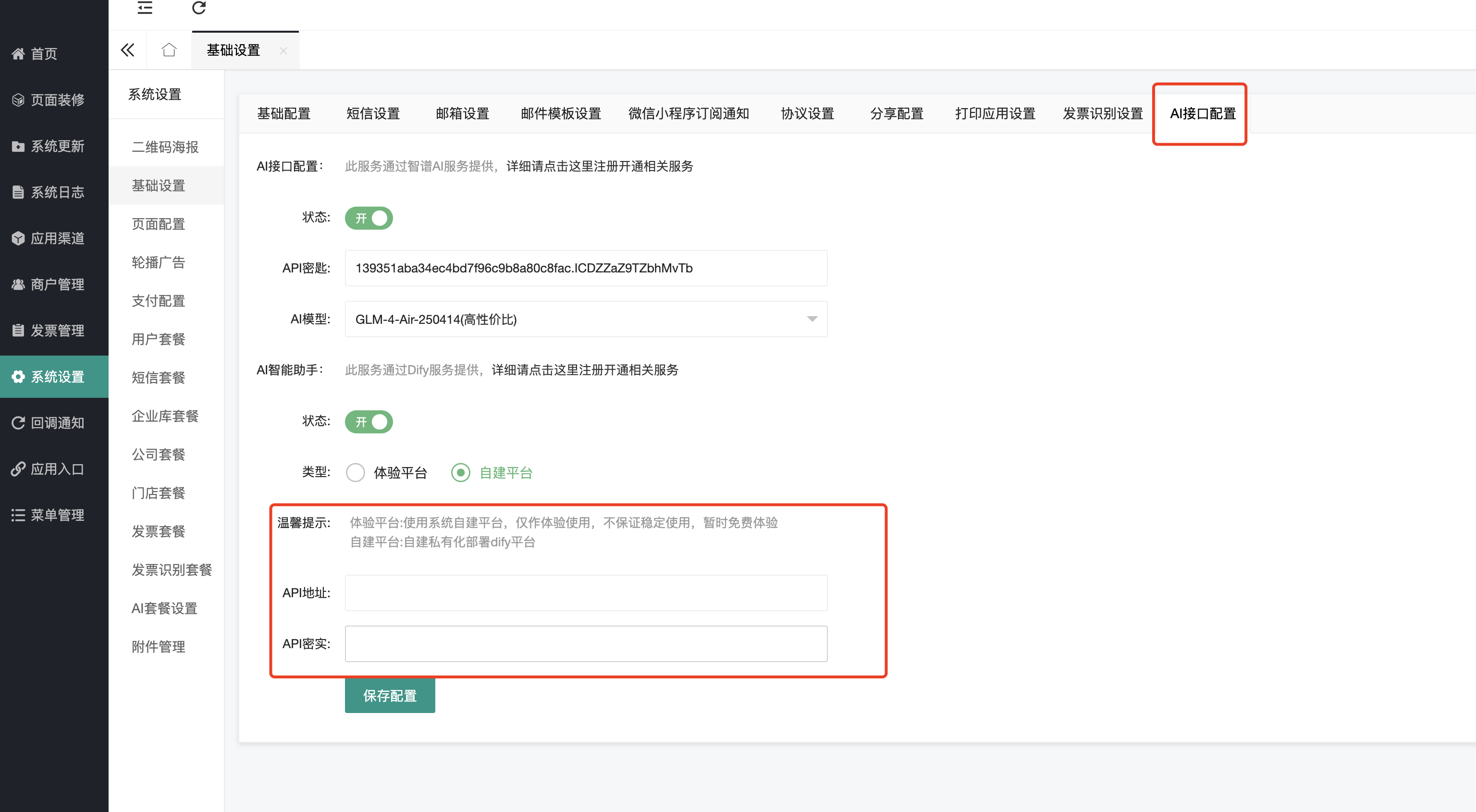The height and width of the screenshot is (812, 1476).
Task: Select the 体验平台 radio option
Action: point(356,473)
